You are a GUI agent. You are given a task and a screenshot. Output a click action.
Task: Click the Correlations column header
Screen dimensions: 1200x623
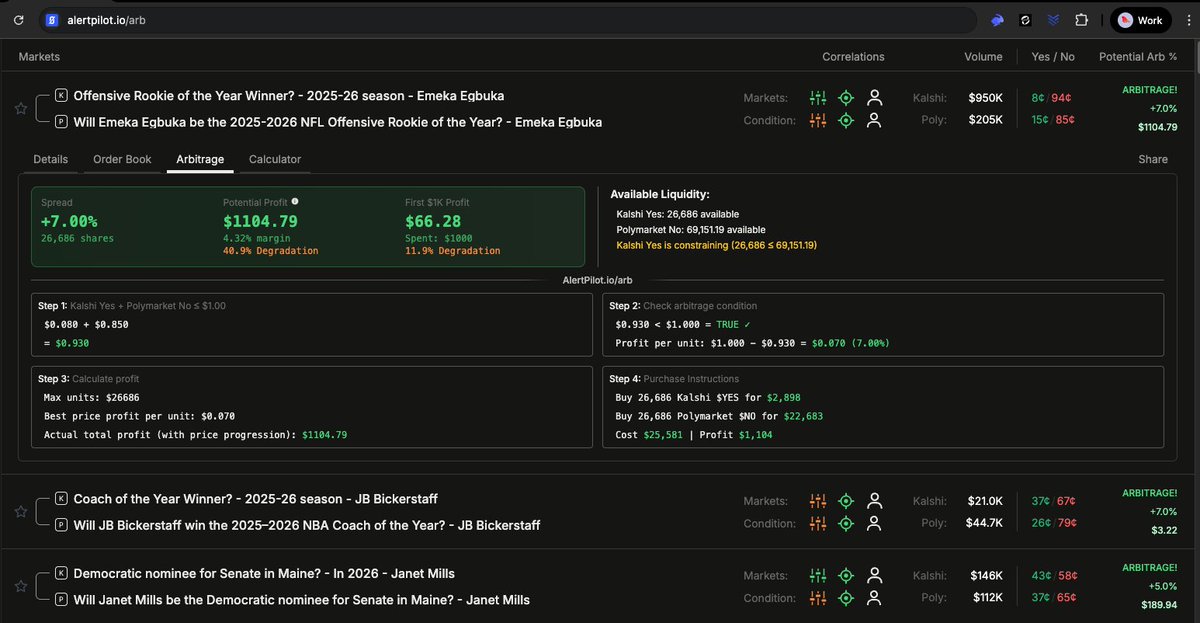point(853,57)
